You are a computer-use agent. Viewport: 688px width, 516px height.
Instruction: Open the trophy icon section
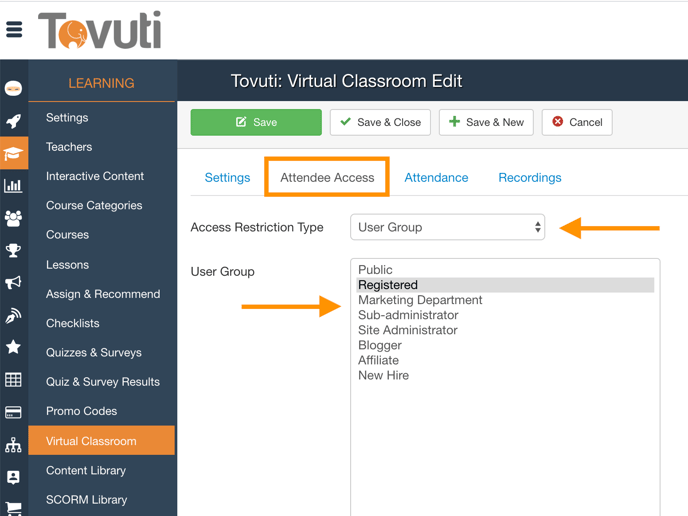tap(14, 250)
